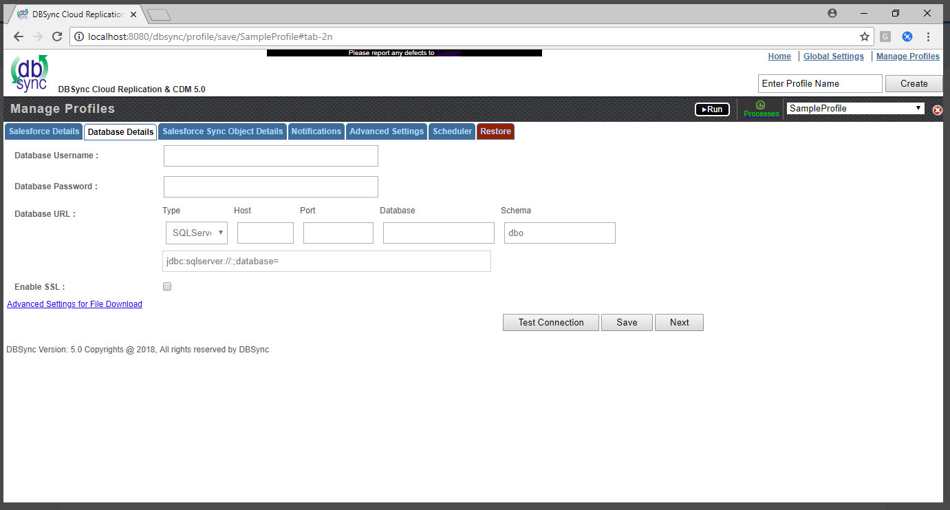Open the Salesforce Sync Object Details tab

(222, 131)
